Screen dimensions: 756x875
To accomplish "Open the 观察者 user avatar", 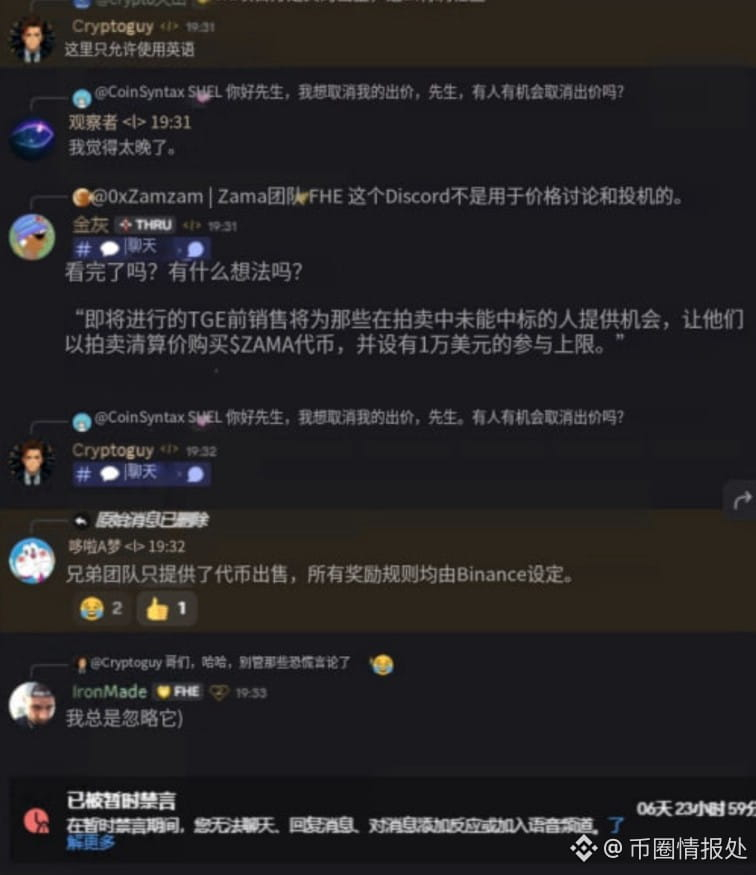I will 32,137.
